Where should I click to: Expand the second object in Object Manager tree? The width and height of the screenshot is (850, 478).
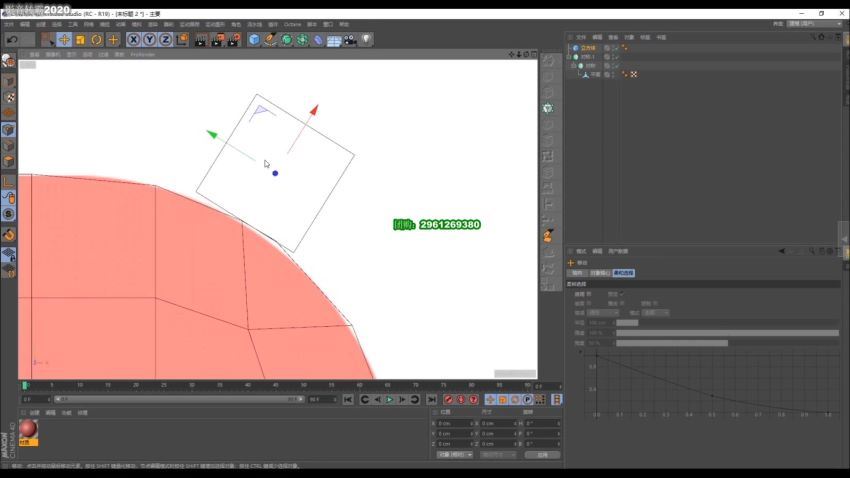(570, 56)
